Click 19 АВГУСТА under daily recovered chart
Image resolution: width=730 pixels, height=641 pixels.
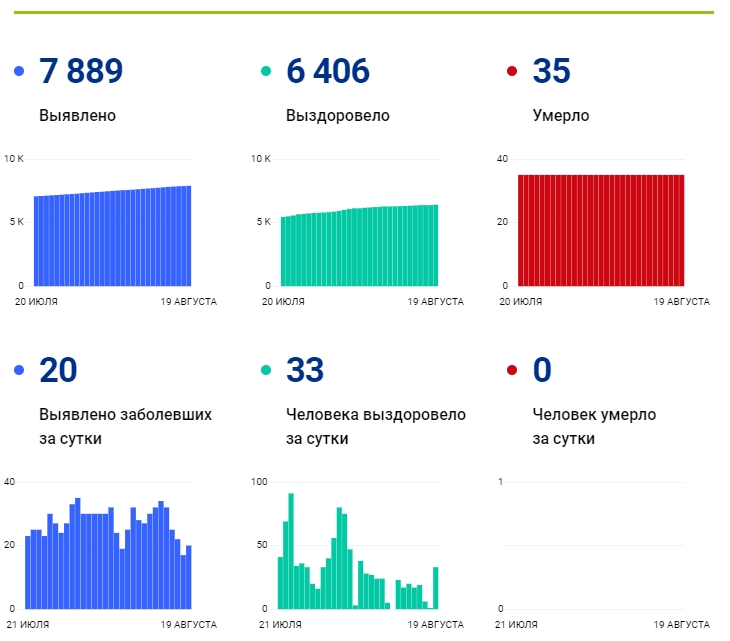[x=435, y=625]
